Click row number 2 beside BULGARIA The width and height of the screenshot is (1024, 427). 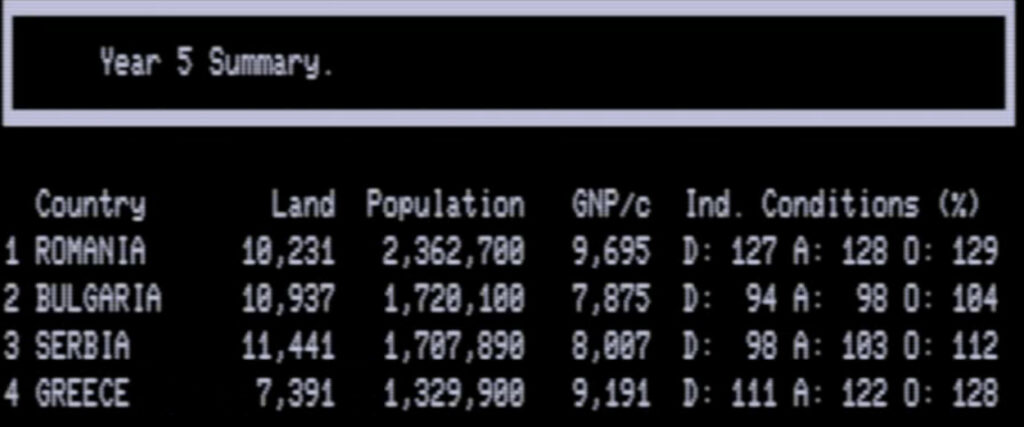[11, 299]
